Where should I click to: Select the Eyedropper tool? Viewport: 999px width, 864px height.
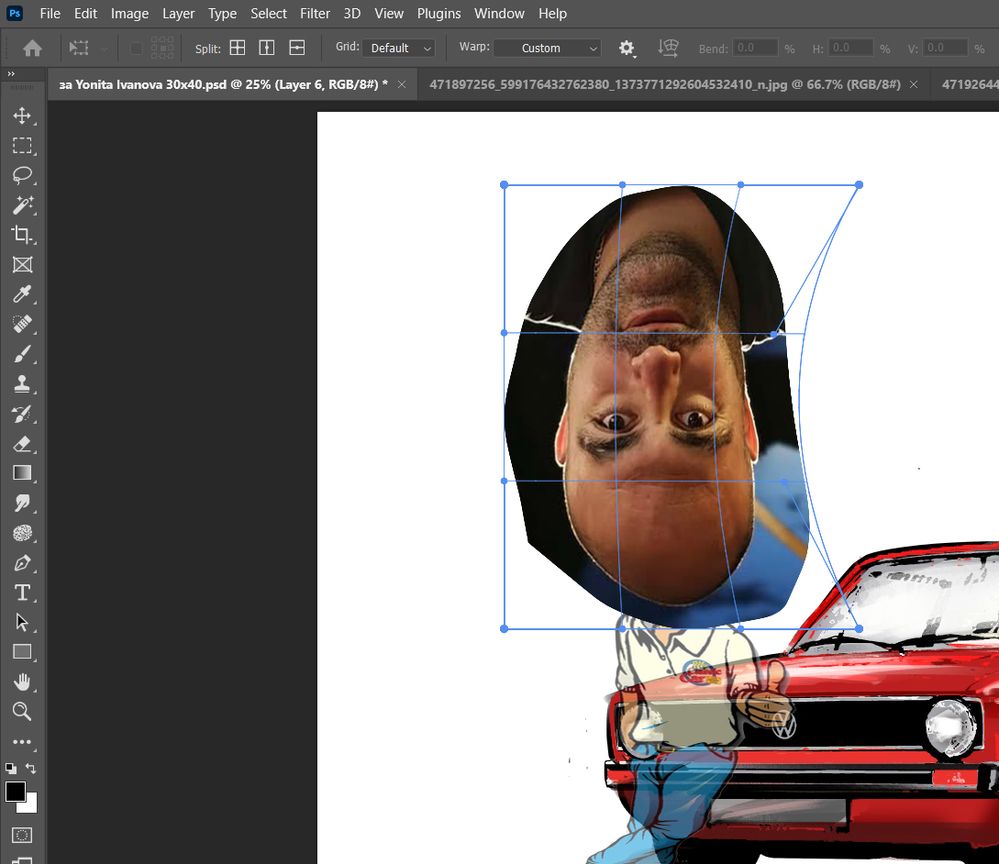pyautogui.click(x=22, y=294)
